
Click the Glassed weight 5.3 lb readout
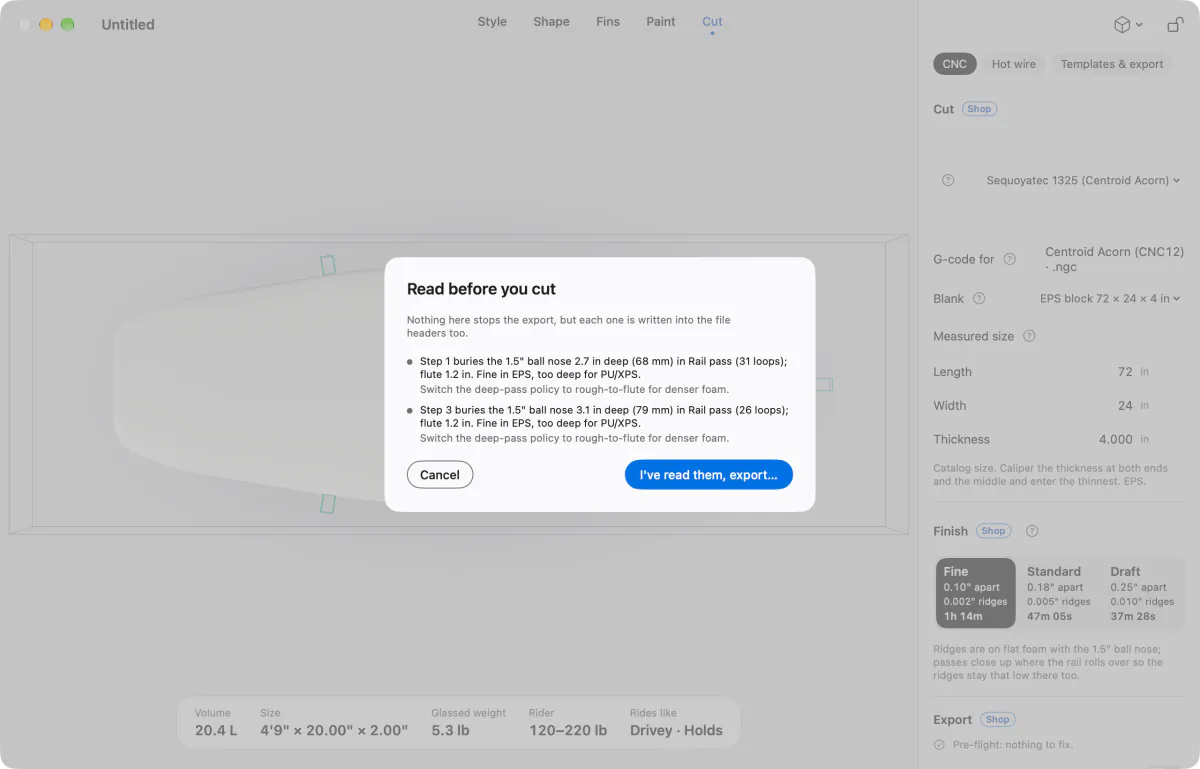point(469,723)
